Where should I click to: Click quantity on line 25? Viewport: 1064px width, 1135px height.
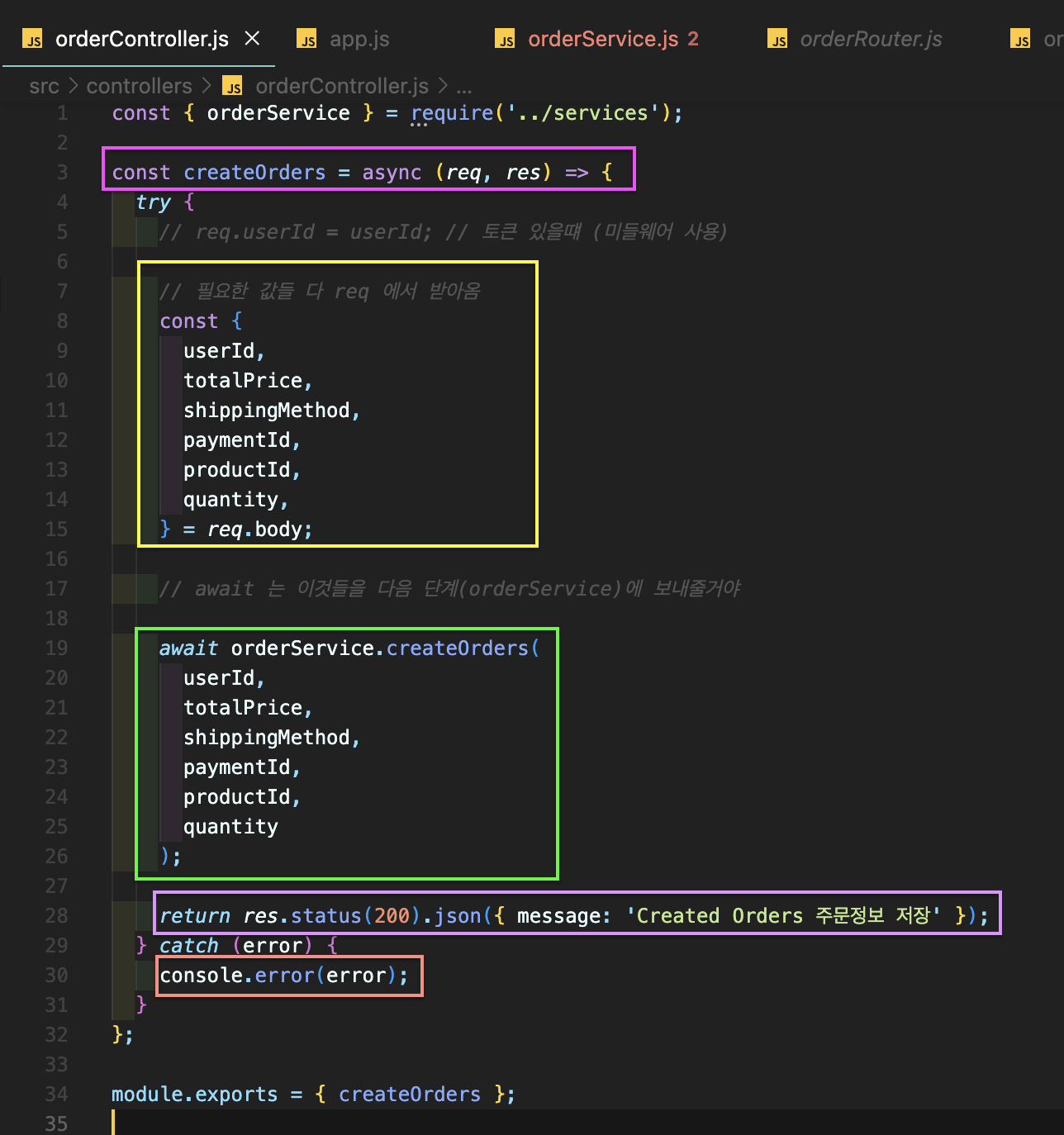click(x=230, y=827)
